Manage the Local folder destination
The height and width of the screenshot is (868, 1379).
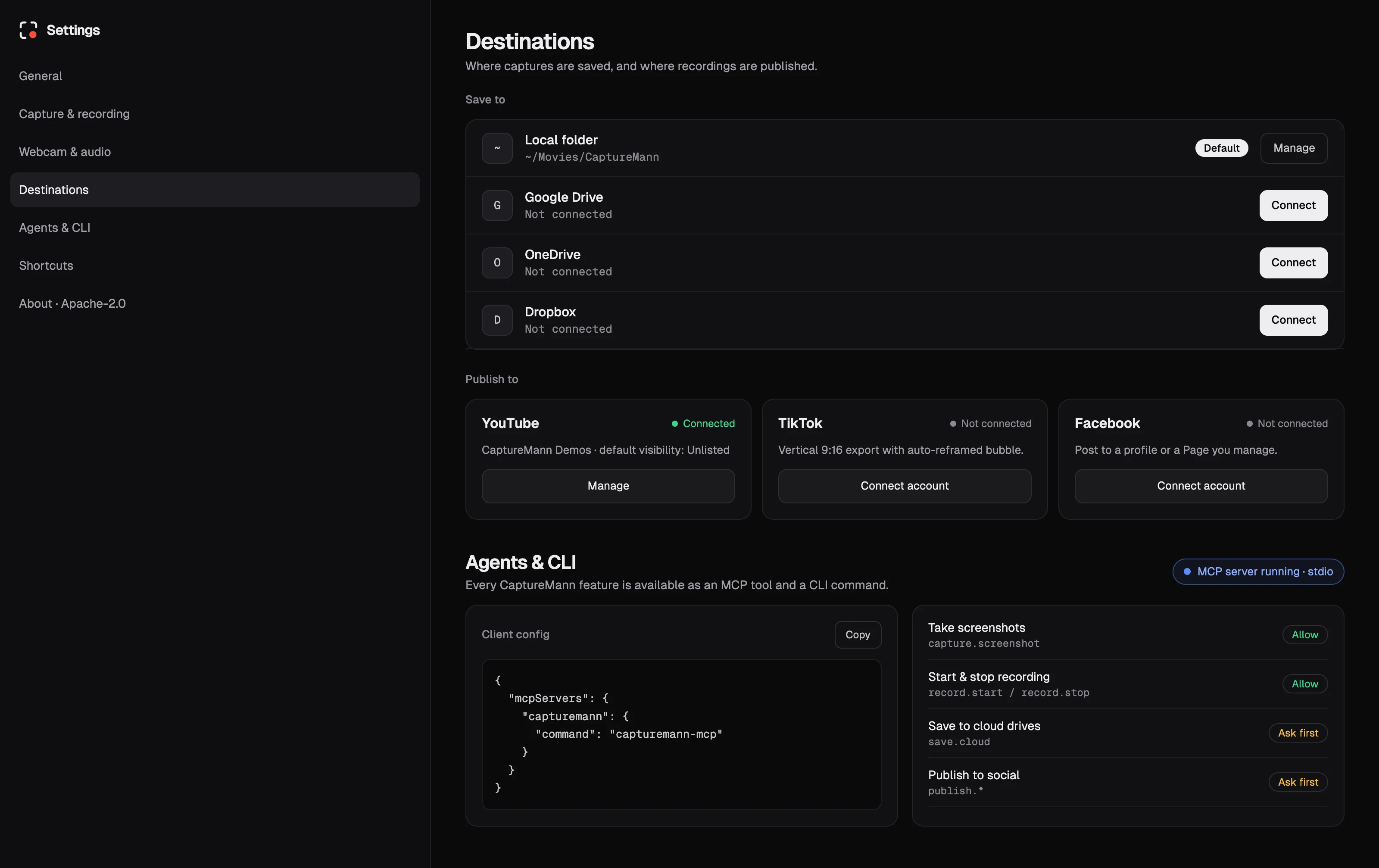pyautogui.click(x=1294, y=148)
